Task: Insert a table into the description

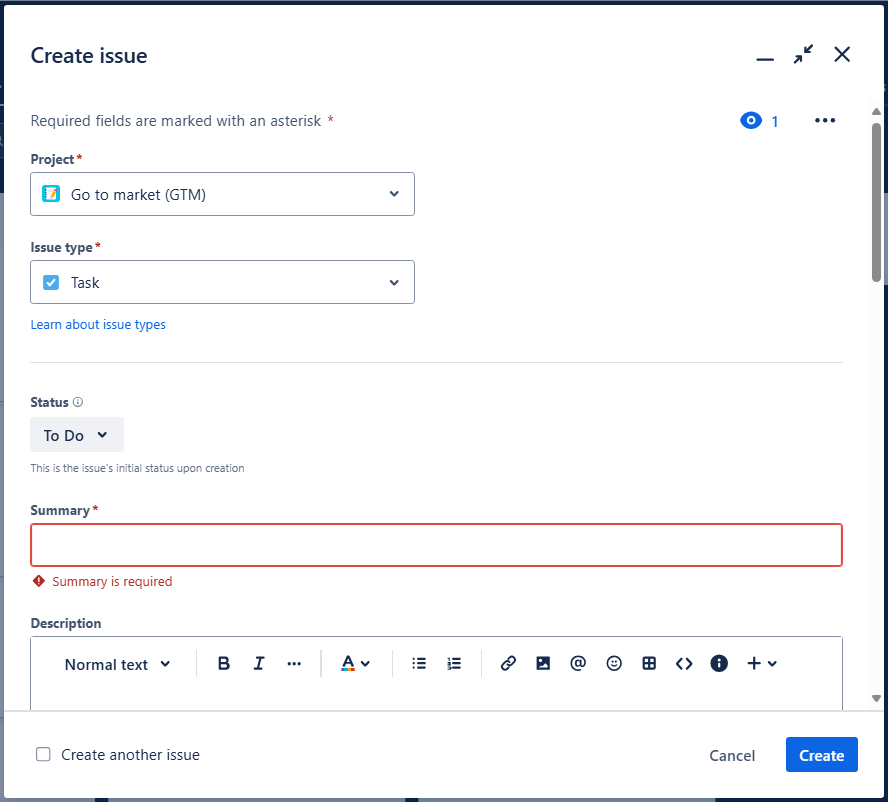Action: point(649,664)
